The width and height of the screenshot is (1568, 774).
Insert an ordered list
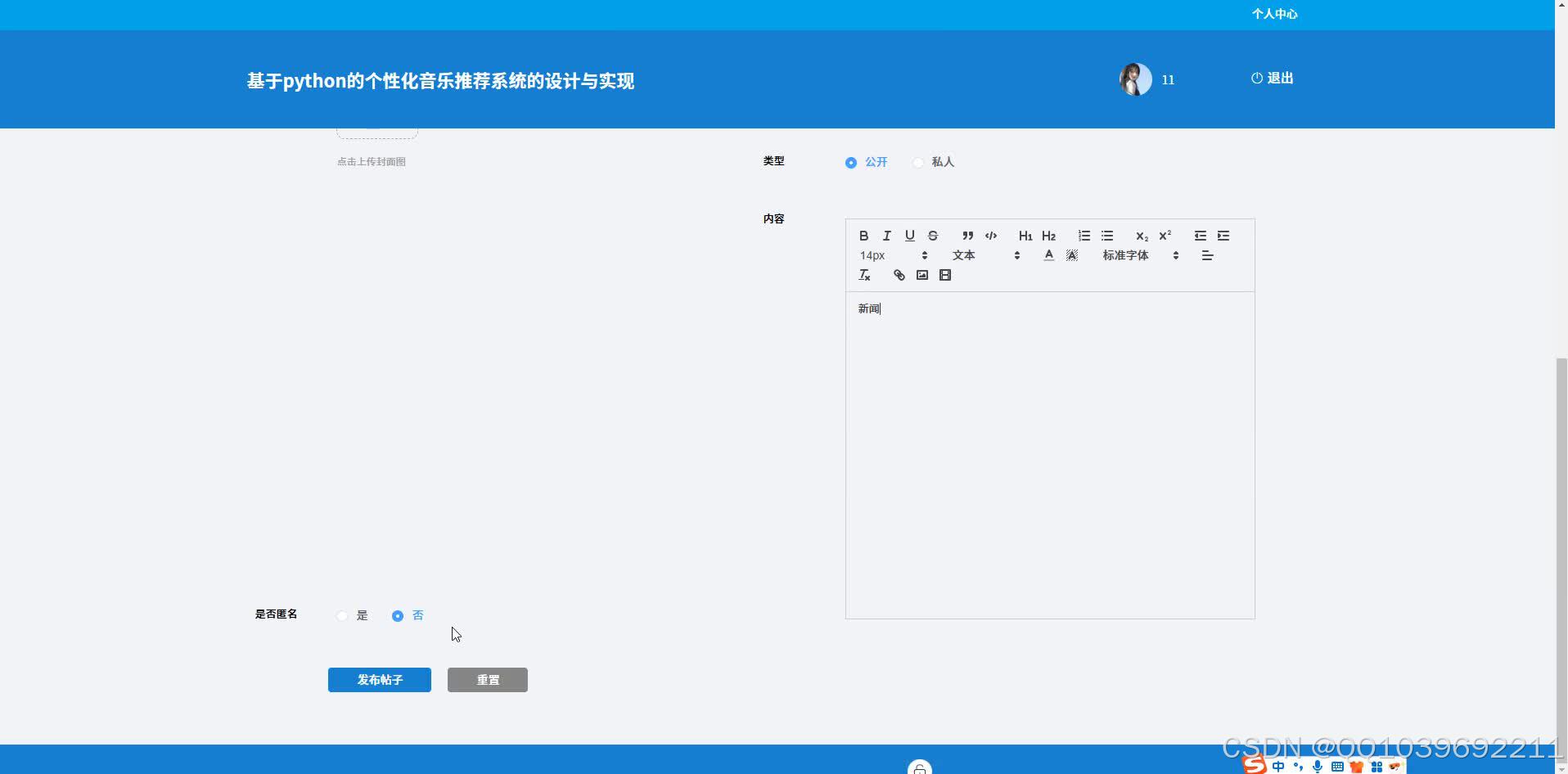click(1084, 236)
